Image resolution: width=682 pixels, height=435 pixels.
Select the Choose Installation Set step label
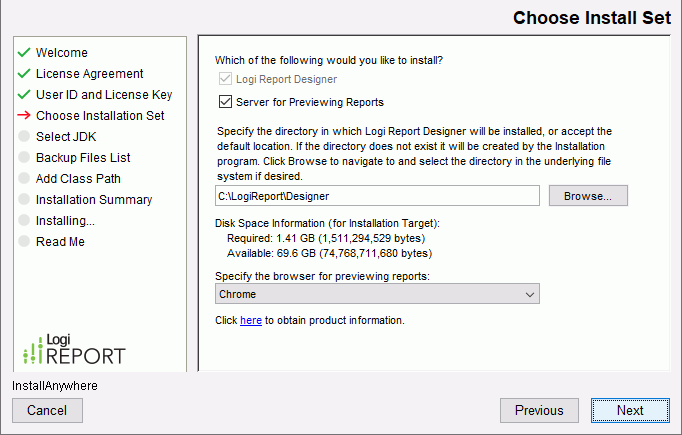[100, 116]
